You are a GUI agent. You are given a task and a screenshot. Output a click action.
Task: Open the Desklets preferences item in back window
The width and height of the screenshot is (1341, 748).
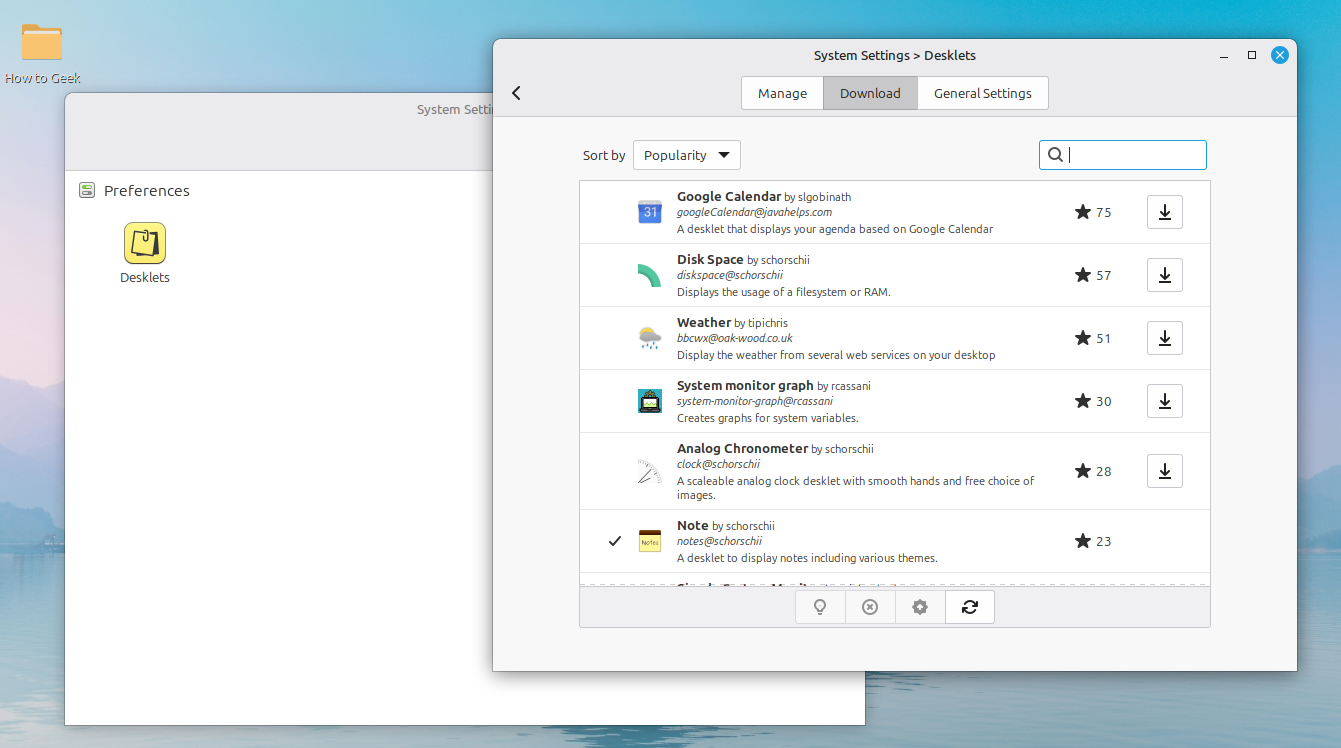(145, 254)
